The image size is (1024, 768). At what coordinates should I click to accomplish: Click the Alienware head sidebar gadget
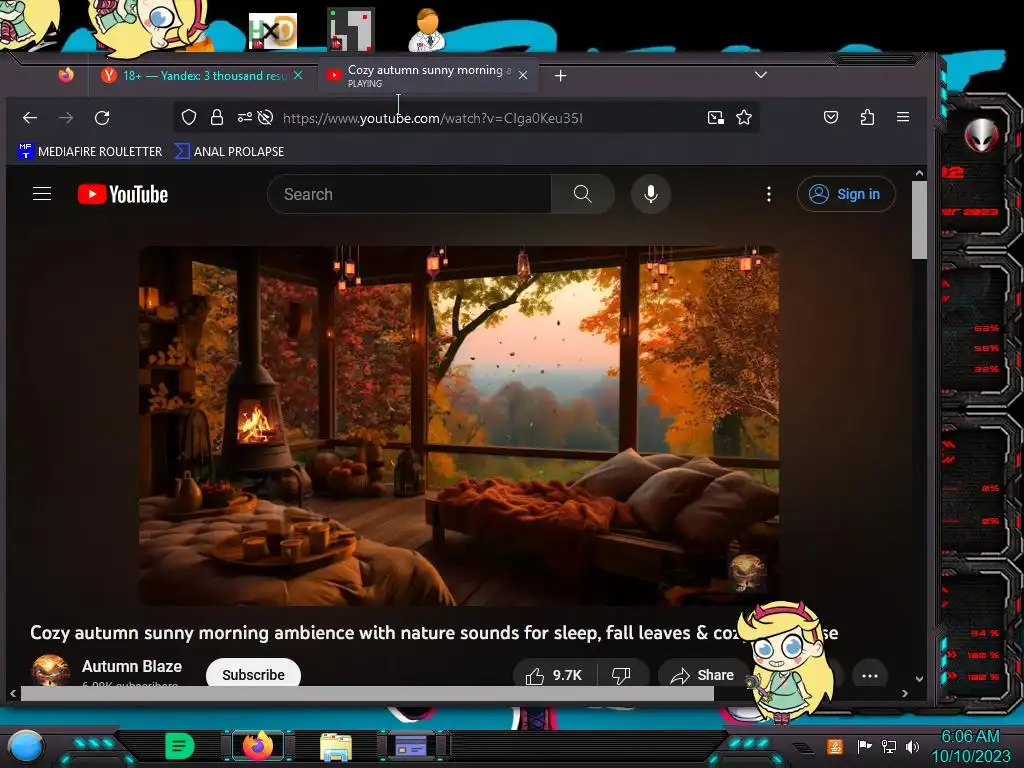(982, 135)
